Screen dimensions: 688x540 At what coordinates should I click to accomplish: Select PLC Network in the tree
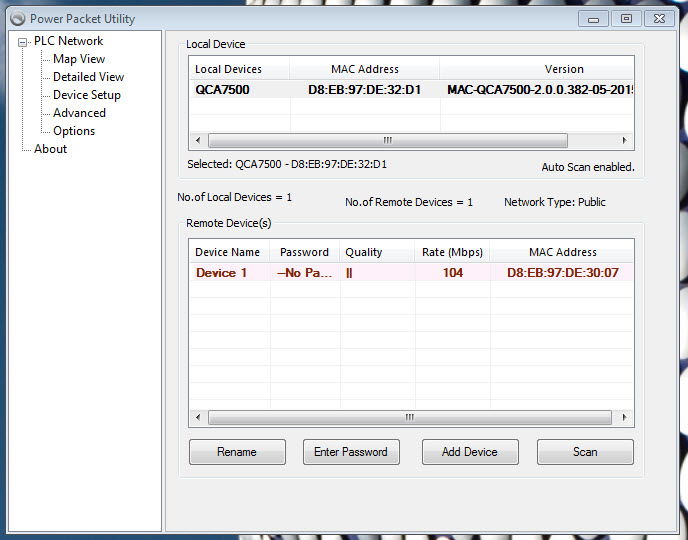(68, 41)
